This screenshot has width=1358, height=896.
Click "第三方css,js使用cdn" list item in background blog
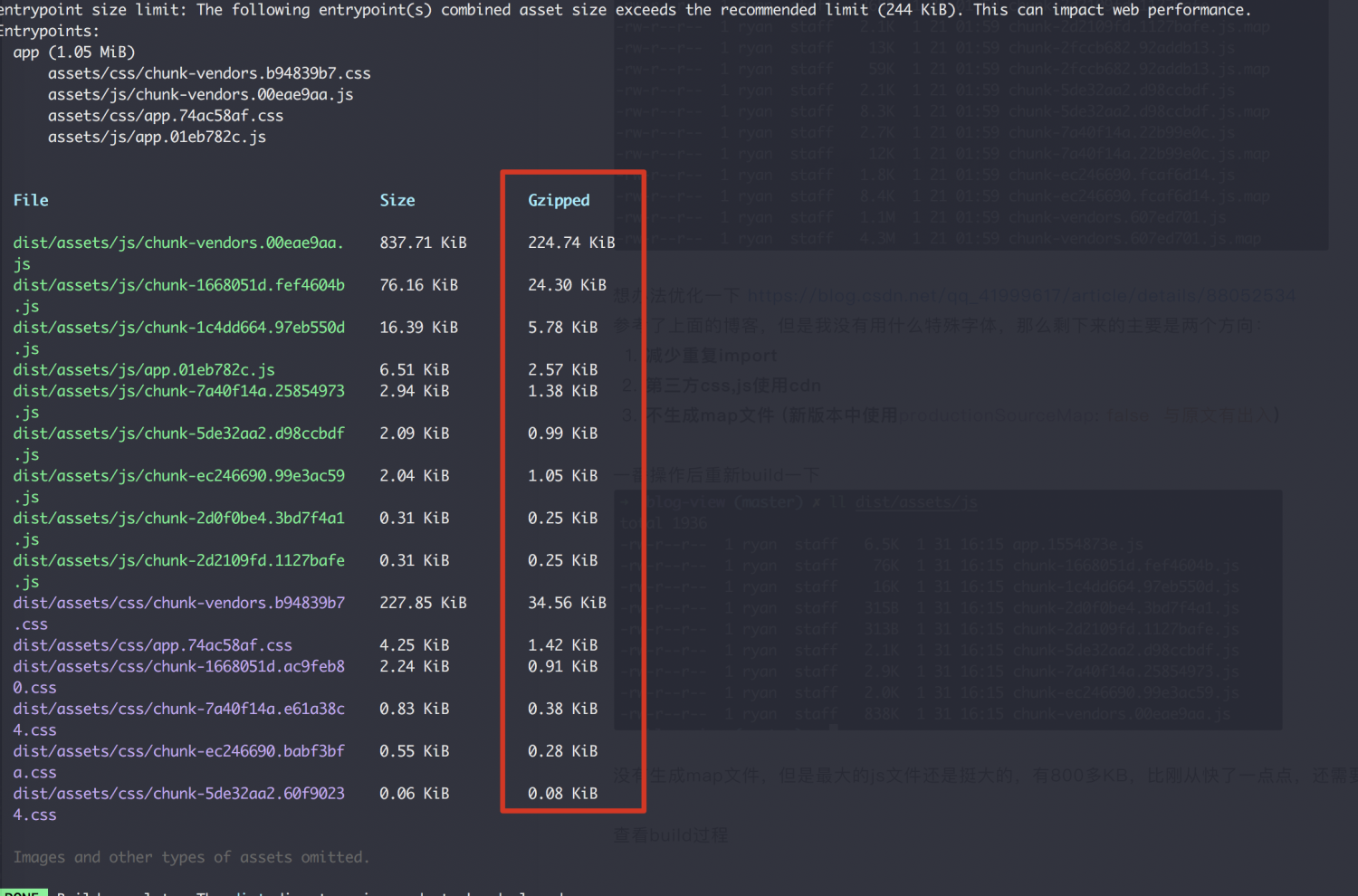(x=733, y=386)
